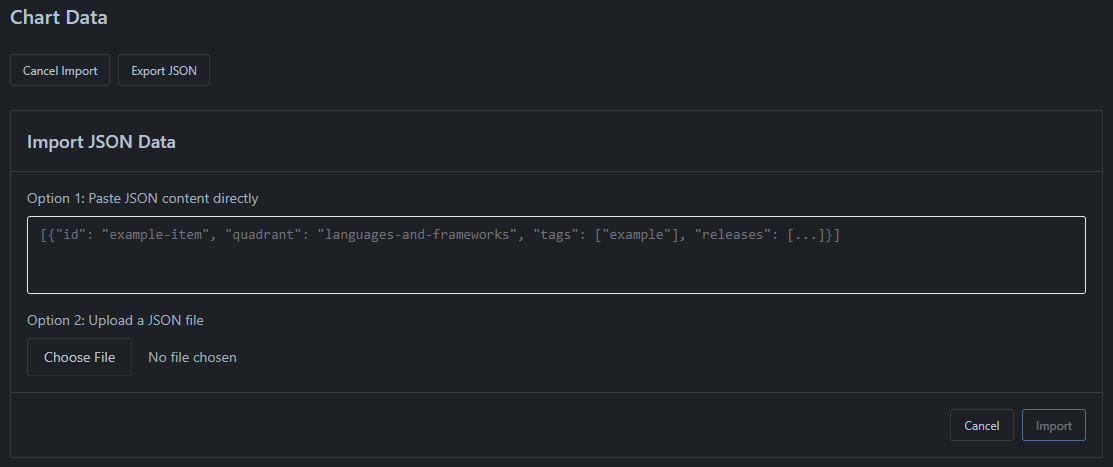
Task: Click the 'No file chosen' text
Action: point(192,357)
